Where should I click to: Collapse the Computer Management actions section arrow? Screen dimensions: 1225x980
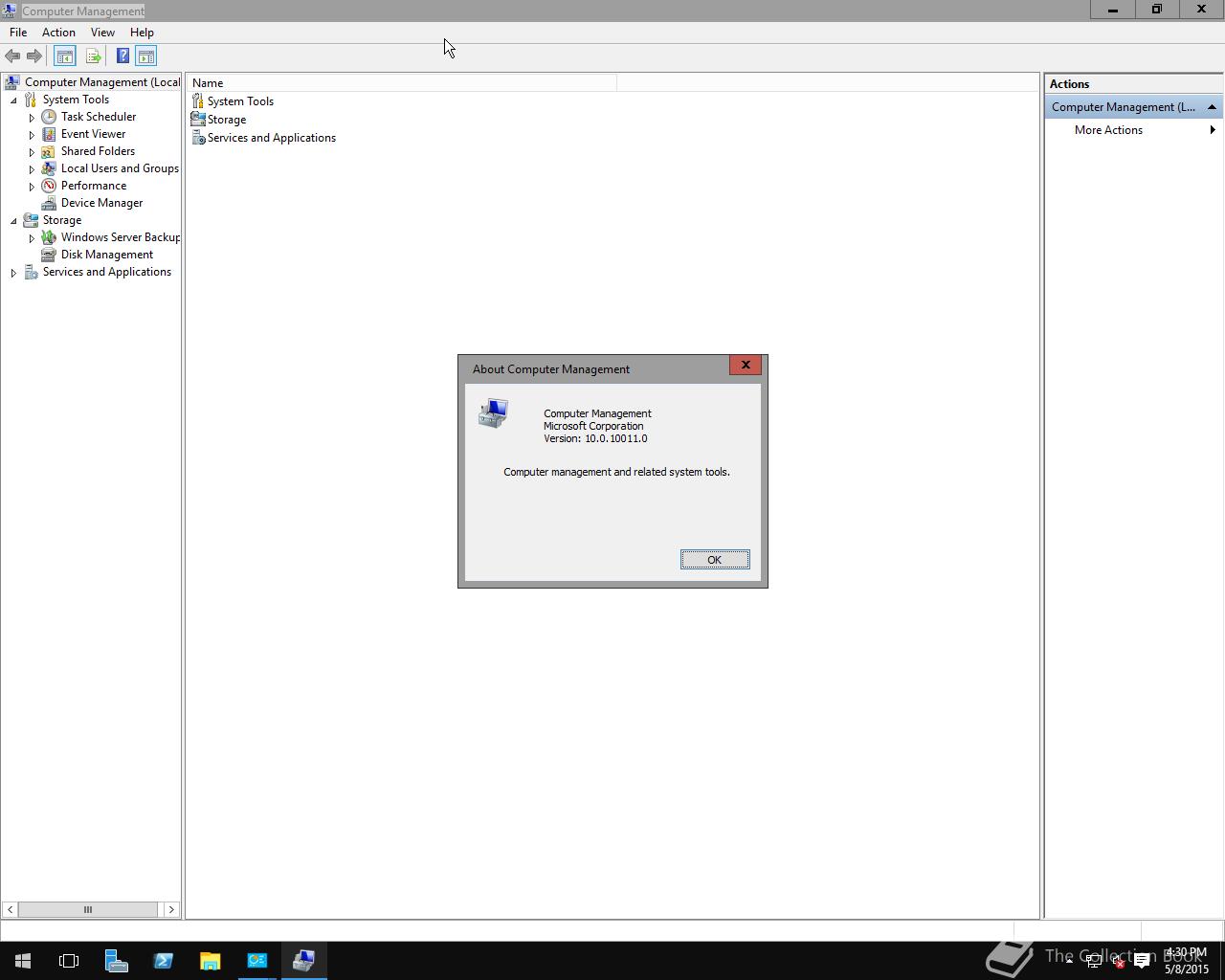[x=1212, y=107]
